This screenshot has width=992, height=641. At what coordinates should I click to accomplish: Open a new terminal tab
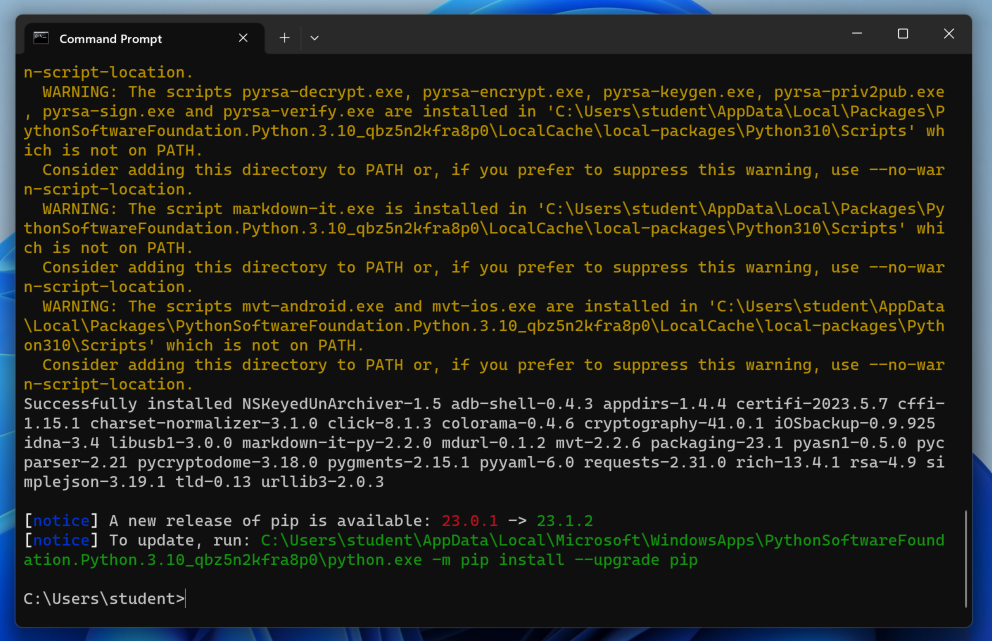pyautogui.click(x=285, y=38)
